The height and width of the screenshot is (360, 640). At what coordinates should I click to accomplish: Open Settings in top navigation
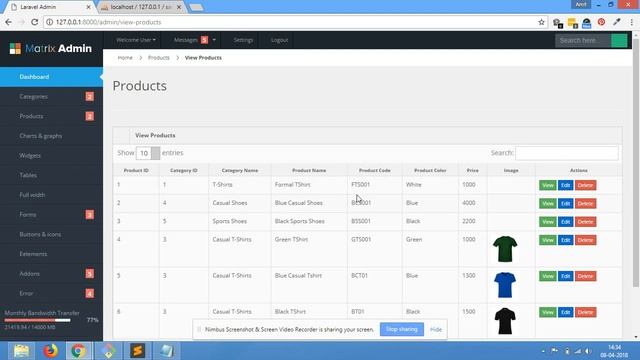[x=243, y=40]
